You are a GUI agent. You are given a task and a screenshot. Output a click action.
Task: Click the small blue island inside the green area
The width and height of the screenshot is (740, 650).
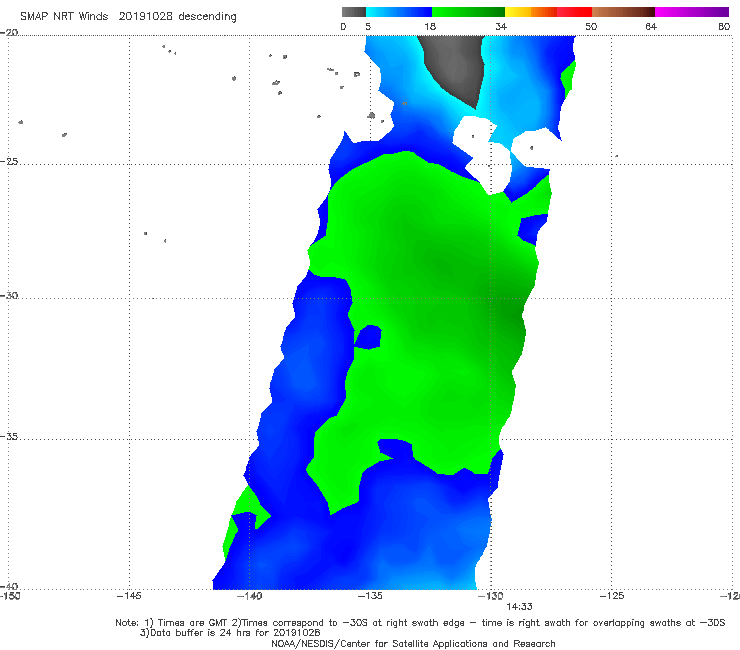pos(369,337)
